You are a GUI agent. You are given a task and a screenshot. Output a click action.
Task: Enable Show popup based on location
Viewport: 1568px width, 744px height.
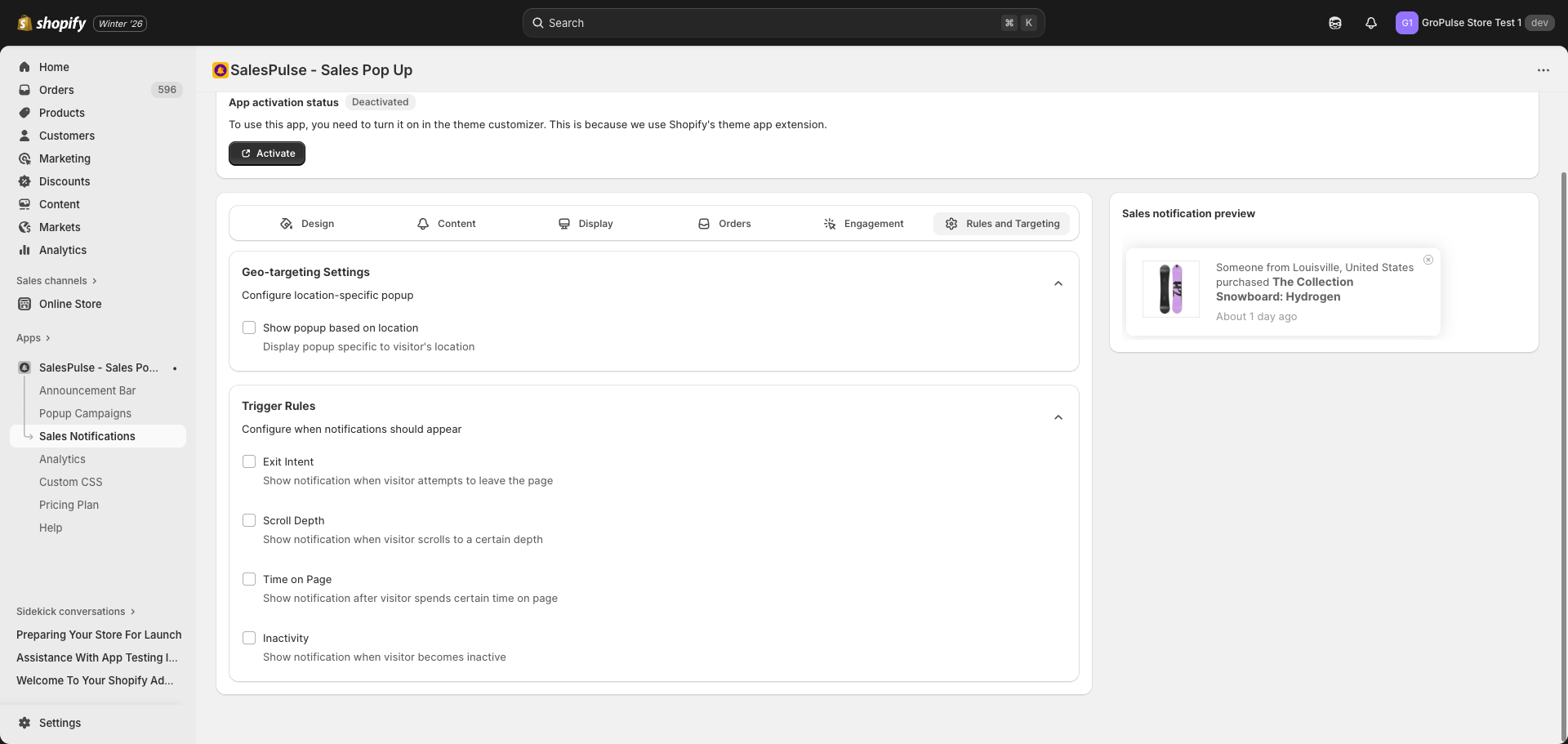[x=249, y=327]
